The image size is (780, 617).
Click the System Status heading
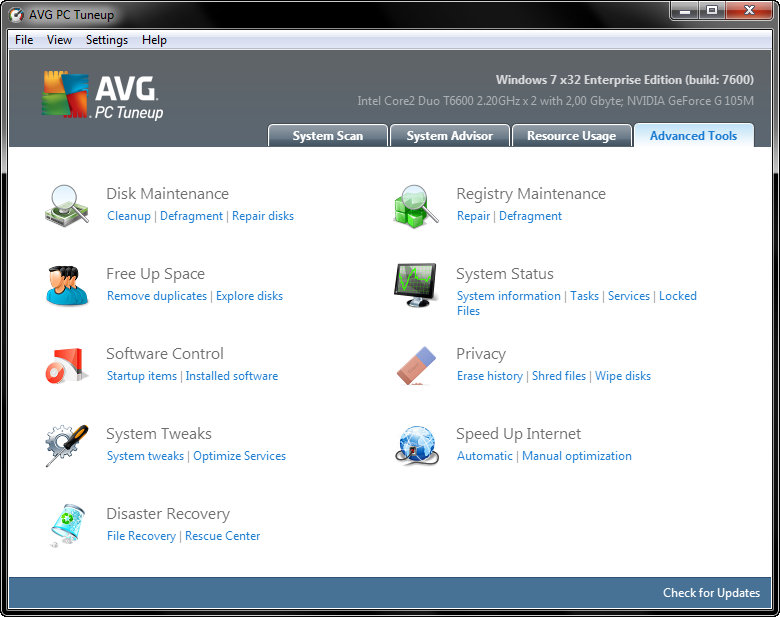(505, 274)
